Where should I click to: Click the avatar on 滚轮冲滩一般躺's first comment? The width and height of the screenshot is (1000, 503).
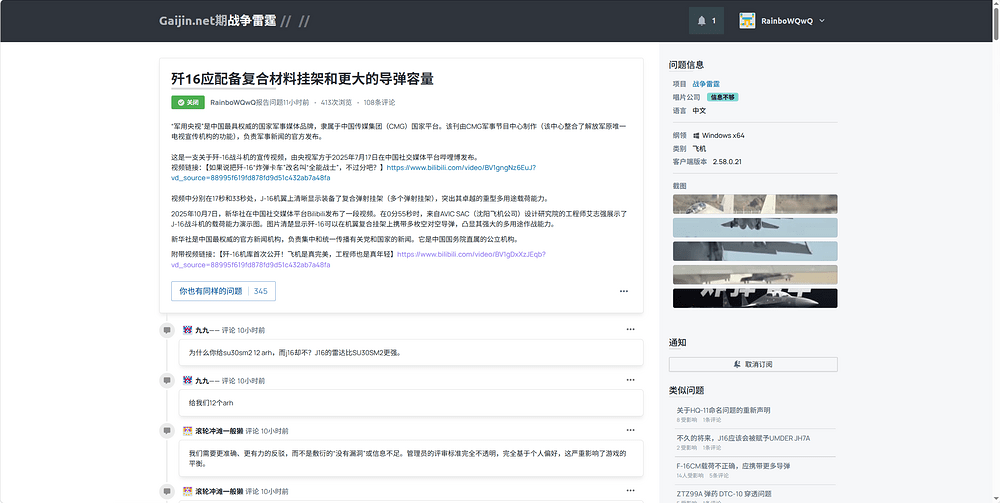coord(188,431)
